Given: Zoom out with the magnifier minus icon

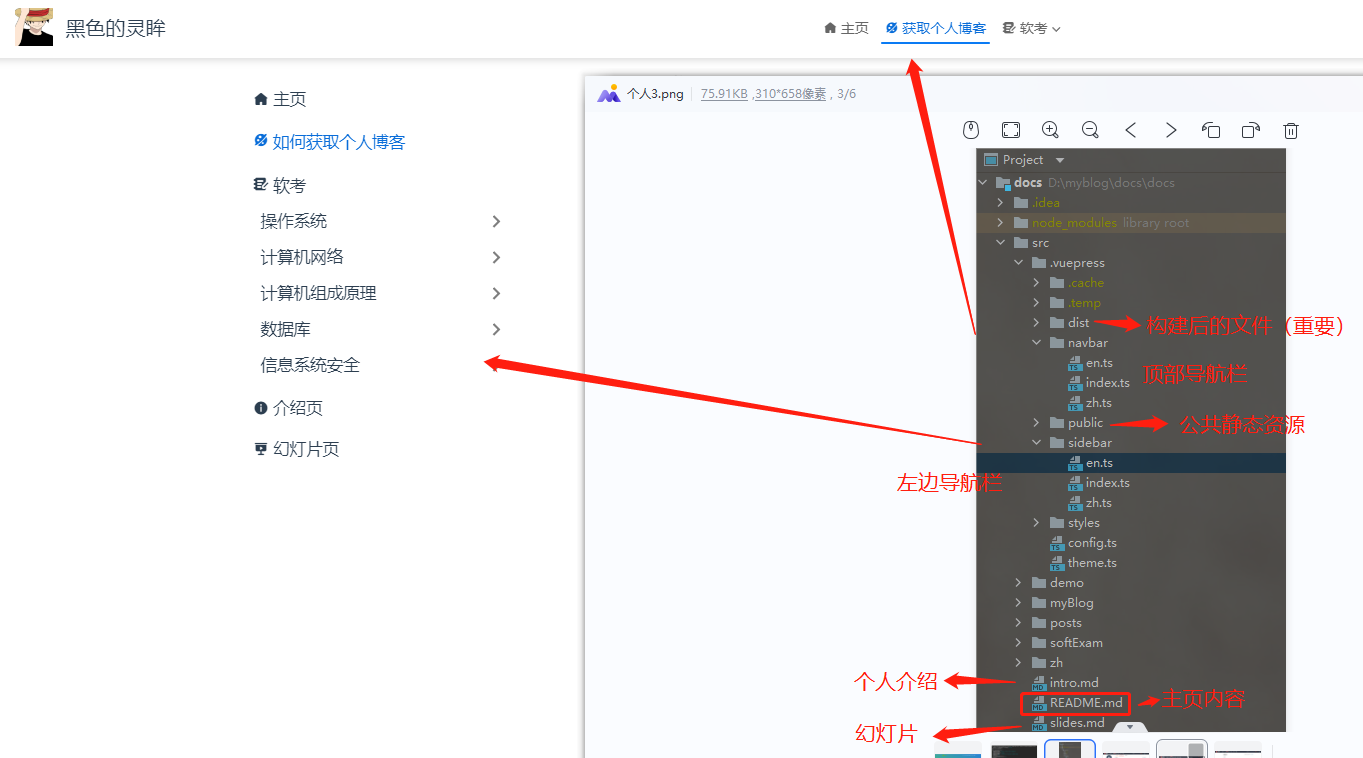Looking at the screenshot, I should (x=1090, y=130).
